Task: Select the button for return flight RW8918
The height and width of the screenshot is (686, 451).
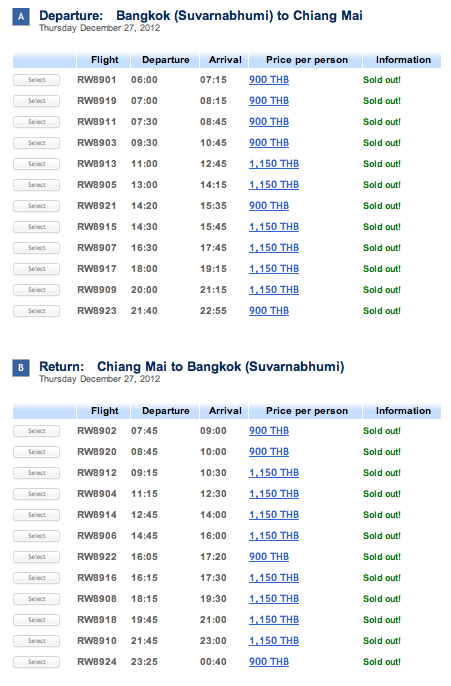Action: (36, 620)
